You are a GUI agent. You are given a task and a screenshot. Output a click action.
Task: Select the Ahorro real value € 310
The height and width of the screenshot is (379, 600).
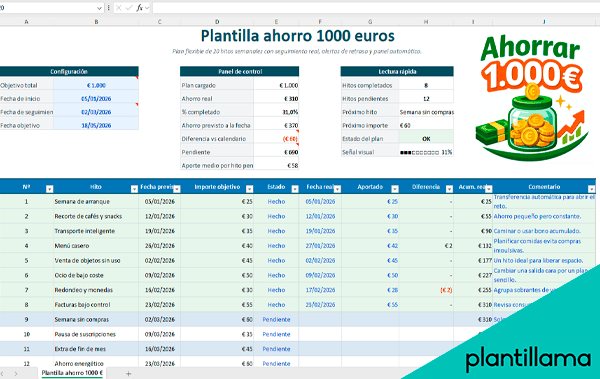point(276,99)
